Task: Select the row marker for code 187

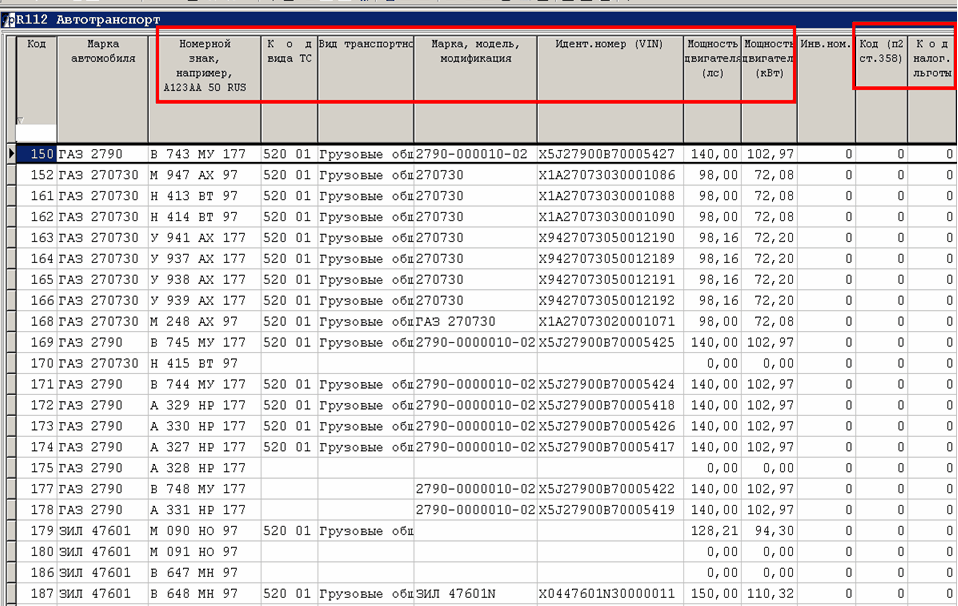Action: [x=11, y=594]
